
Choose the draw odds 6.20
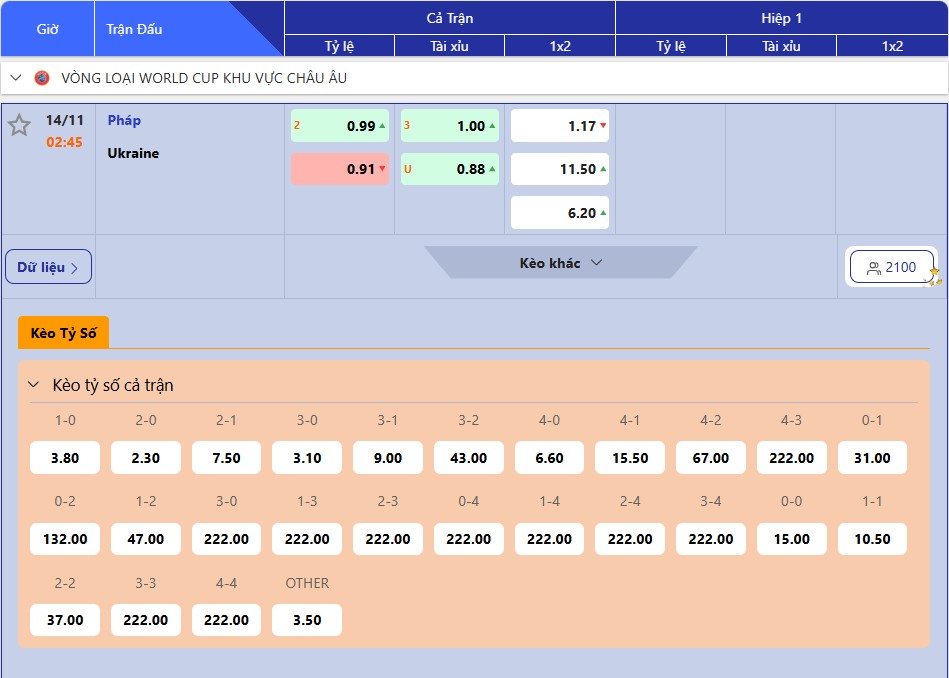click(x=560, y=213)
